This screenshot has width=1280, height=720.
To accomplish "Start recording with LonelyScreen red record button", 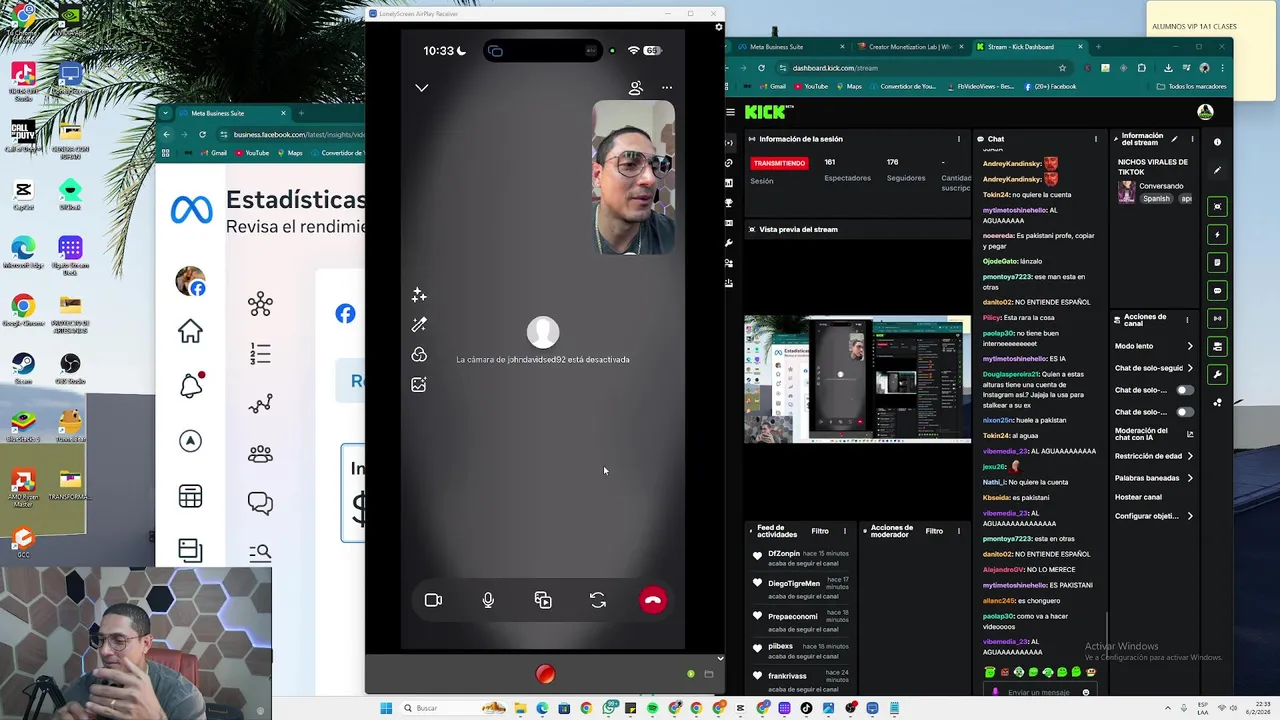I will pyautogui.click(x=545, y=674).
